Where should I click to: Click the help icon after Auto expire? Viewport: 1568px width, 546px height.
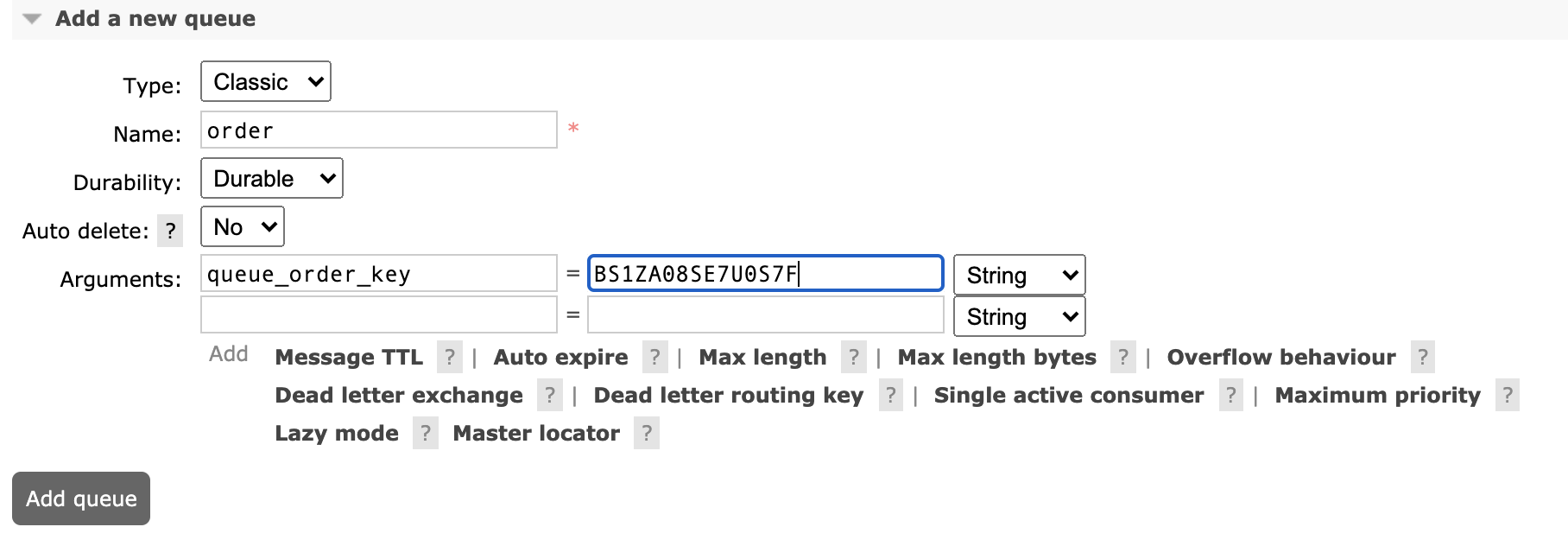[x=654, y=358]
